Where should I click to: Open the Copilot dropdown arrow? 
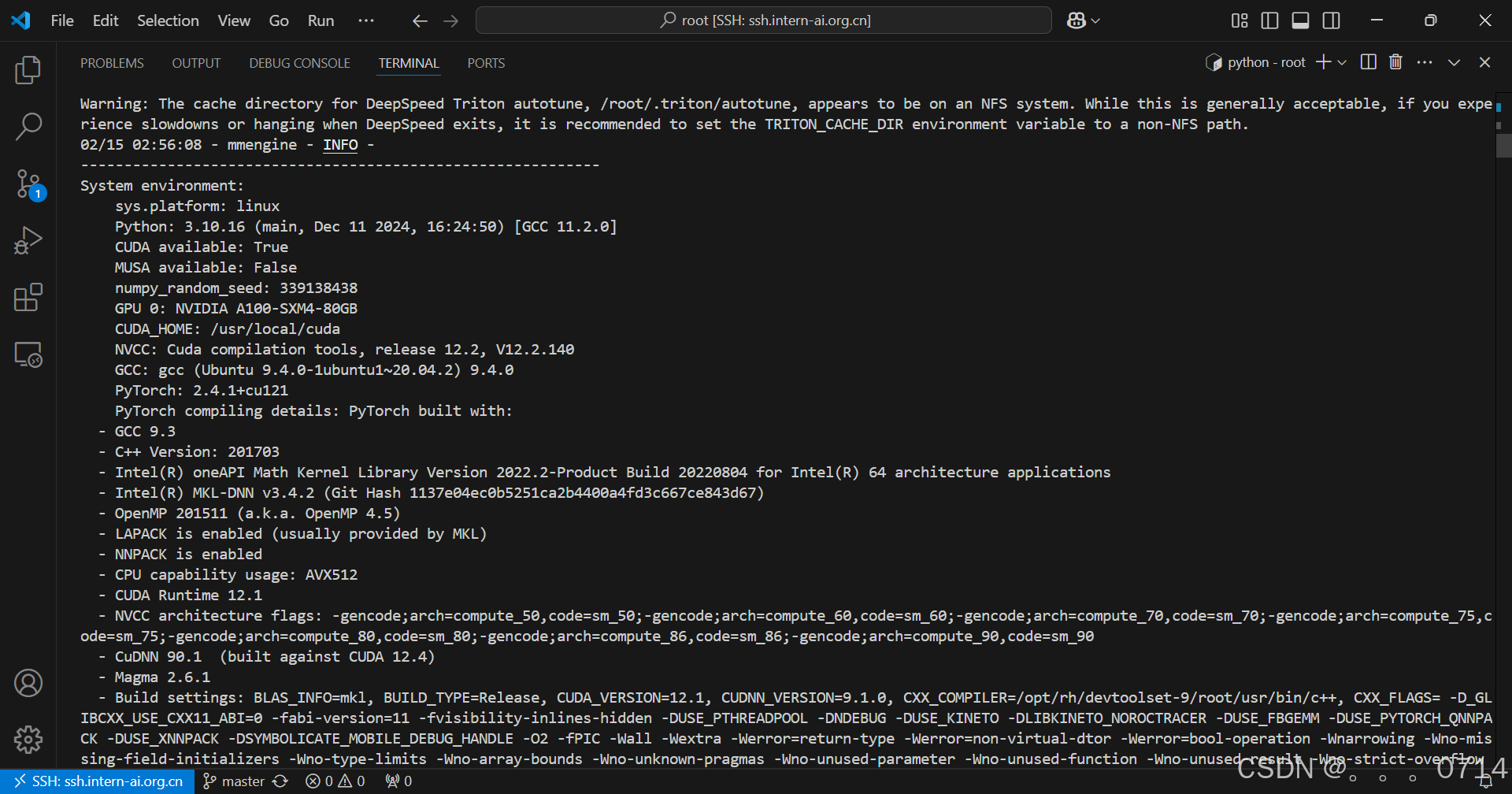click(1095, 21)
